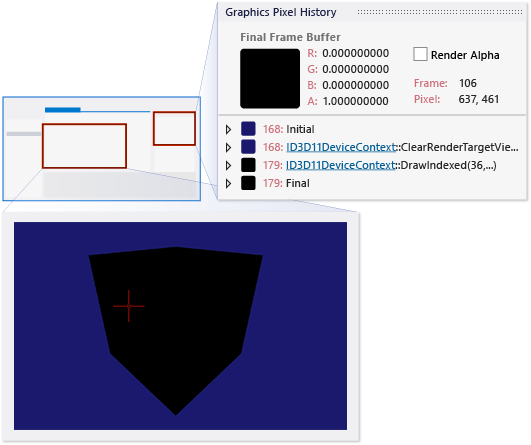The image size is (531, 445).
Task: Click the 168: Initial label
Action: click(289, 129)
